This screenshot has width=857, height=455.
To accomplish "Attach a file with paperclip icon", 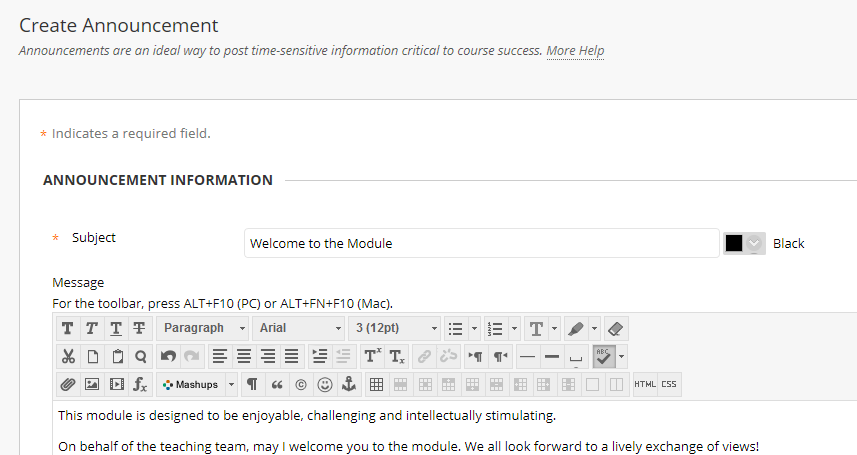I will tap(68, 384).
